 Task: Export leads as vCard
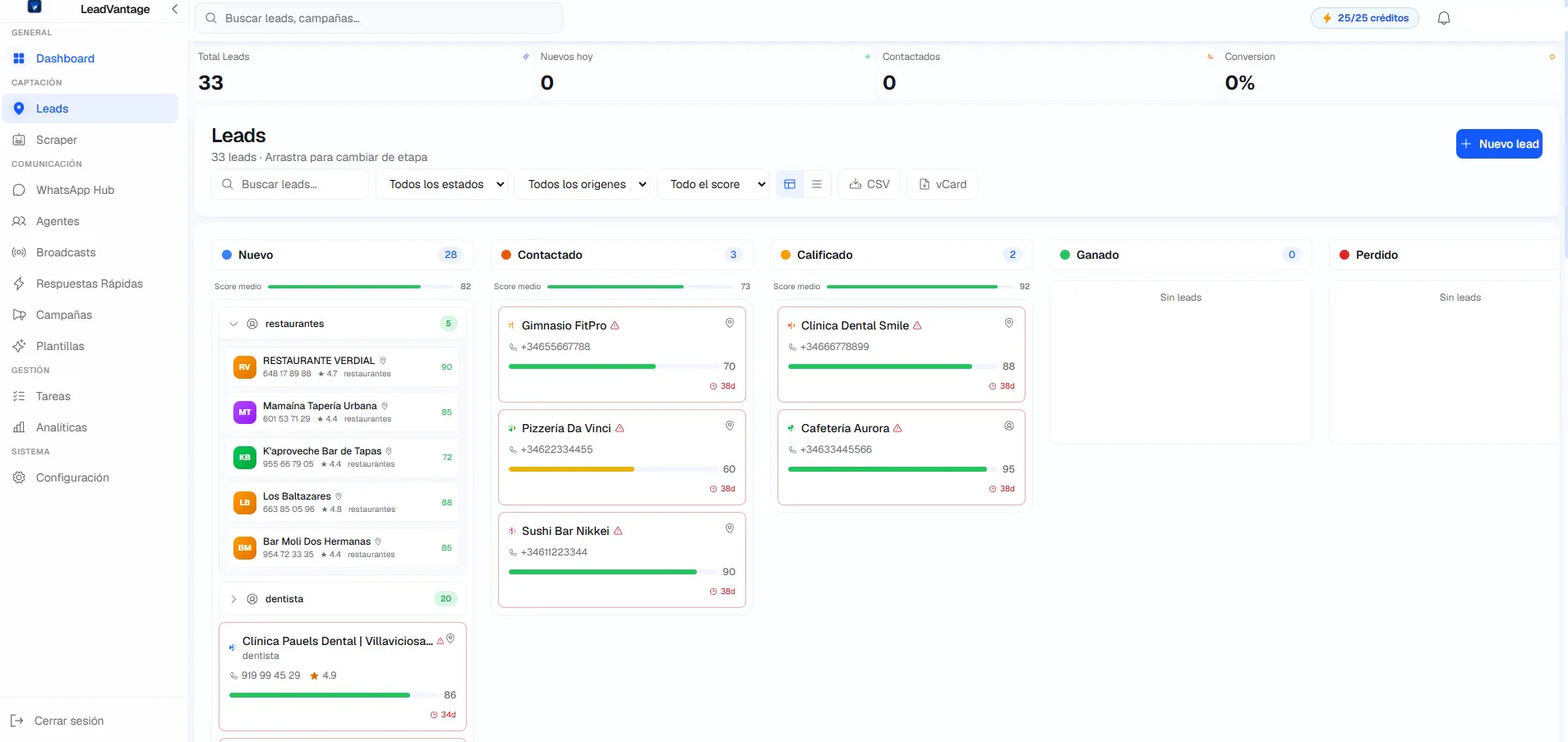943,184
